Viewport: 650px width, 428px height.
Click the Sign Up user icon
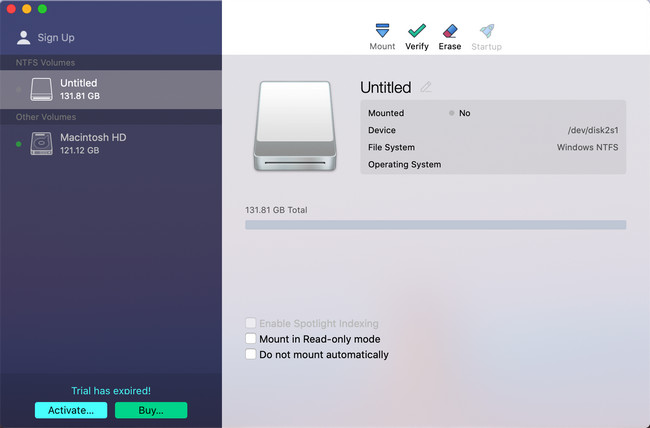(24, 37)
